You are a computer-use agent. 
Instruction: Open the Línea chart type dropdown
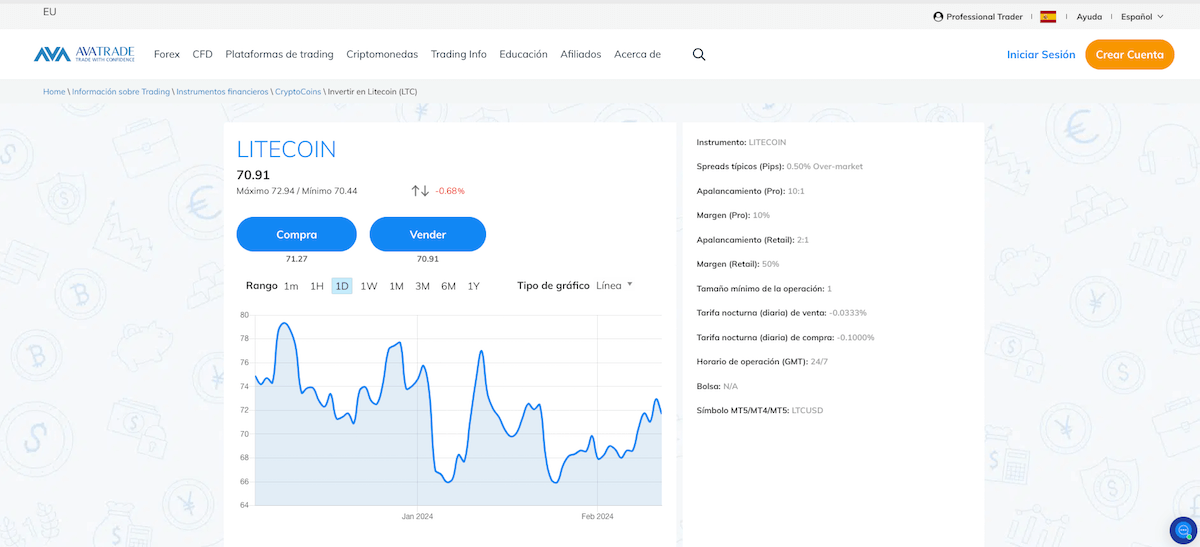coord(614,286)
